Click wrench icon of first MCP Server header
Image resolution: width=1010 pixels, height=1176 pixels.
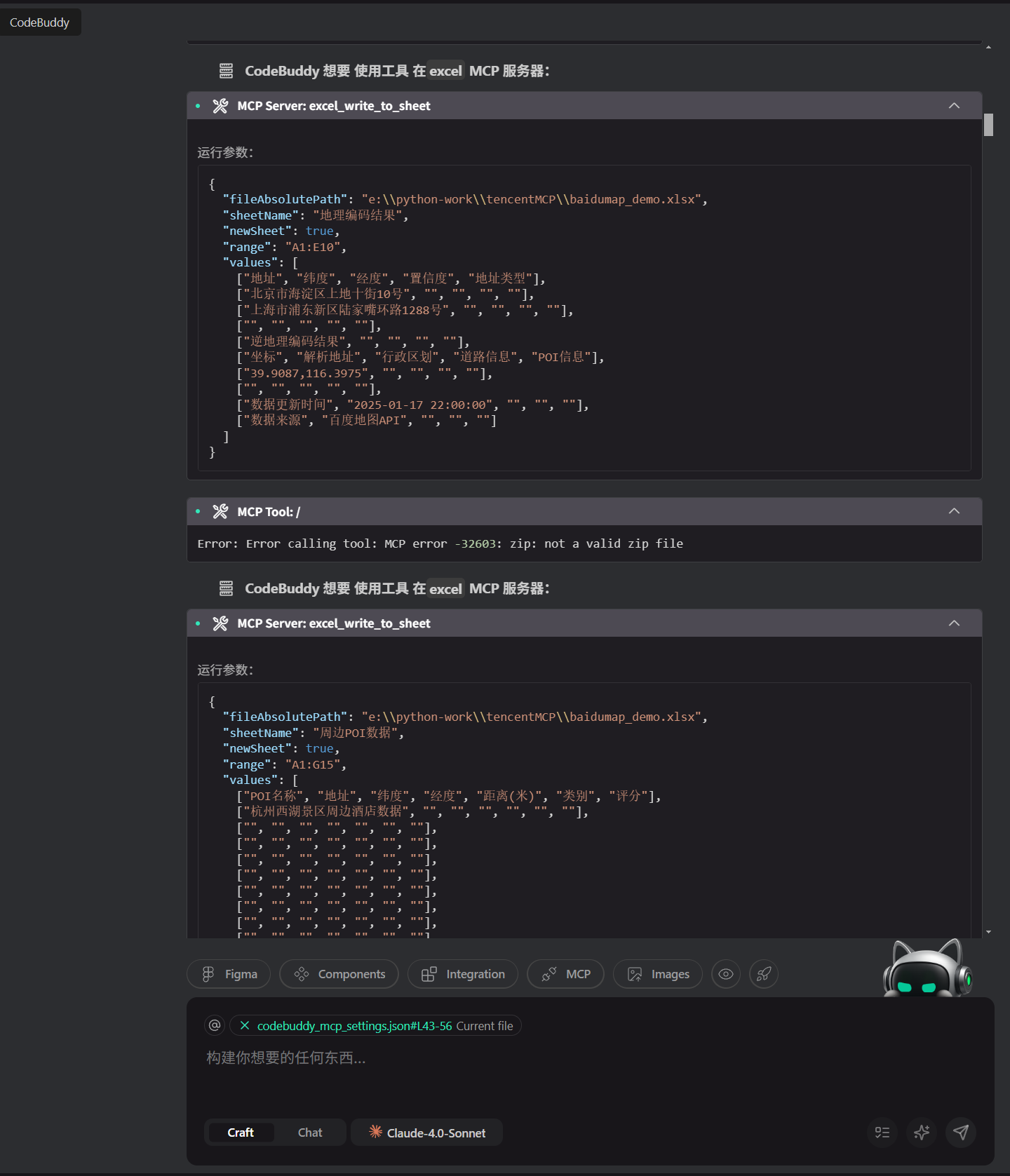click(220, 106)
